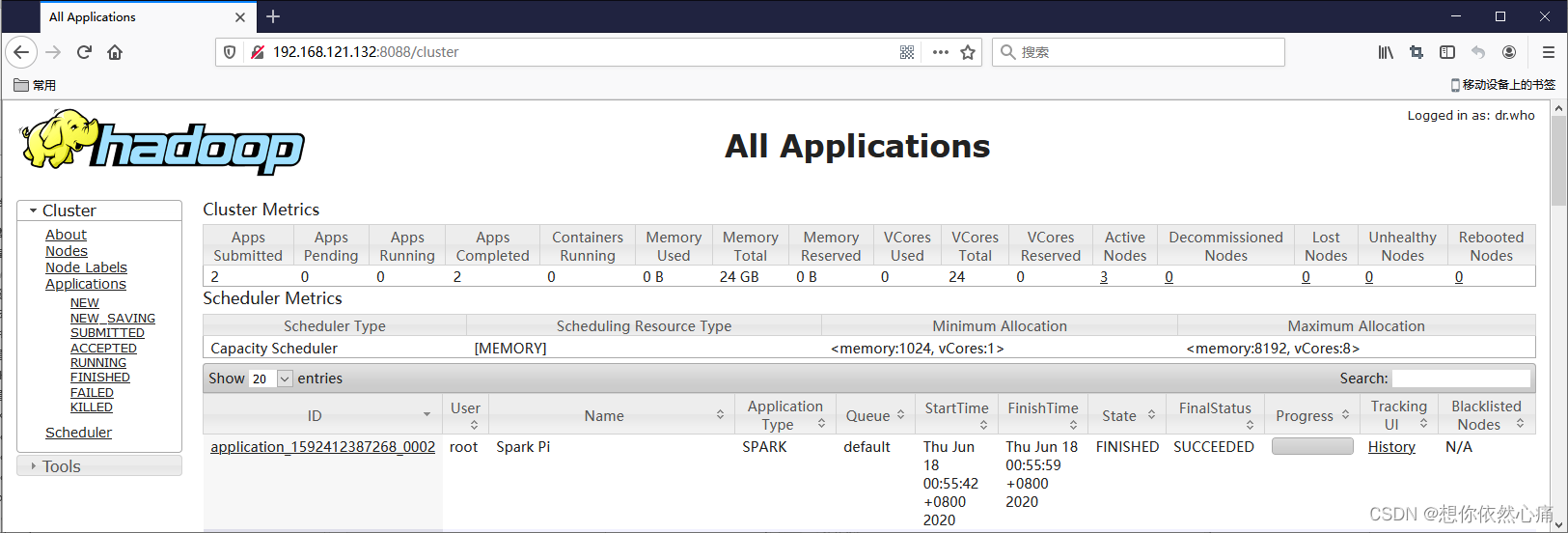Reload the page with the refresh icon
The width and height of the screenshot is (1568, 533).
click(84, 52)
